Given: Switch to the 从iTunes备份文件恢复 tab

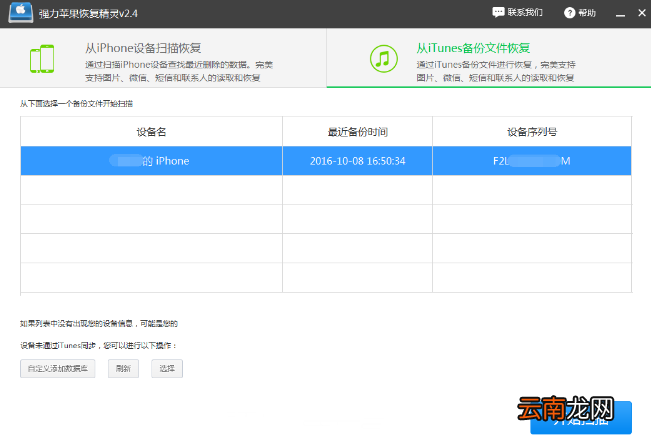Looking at the screenshot, I should pyautogui.click(x=489, y=58).
